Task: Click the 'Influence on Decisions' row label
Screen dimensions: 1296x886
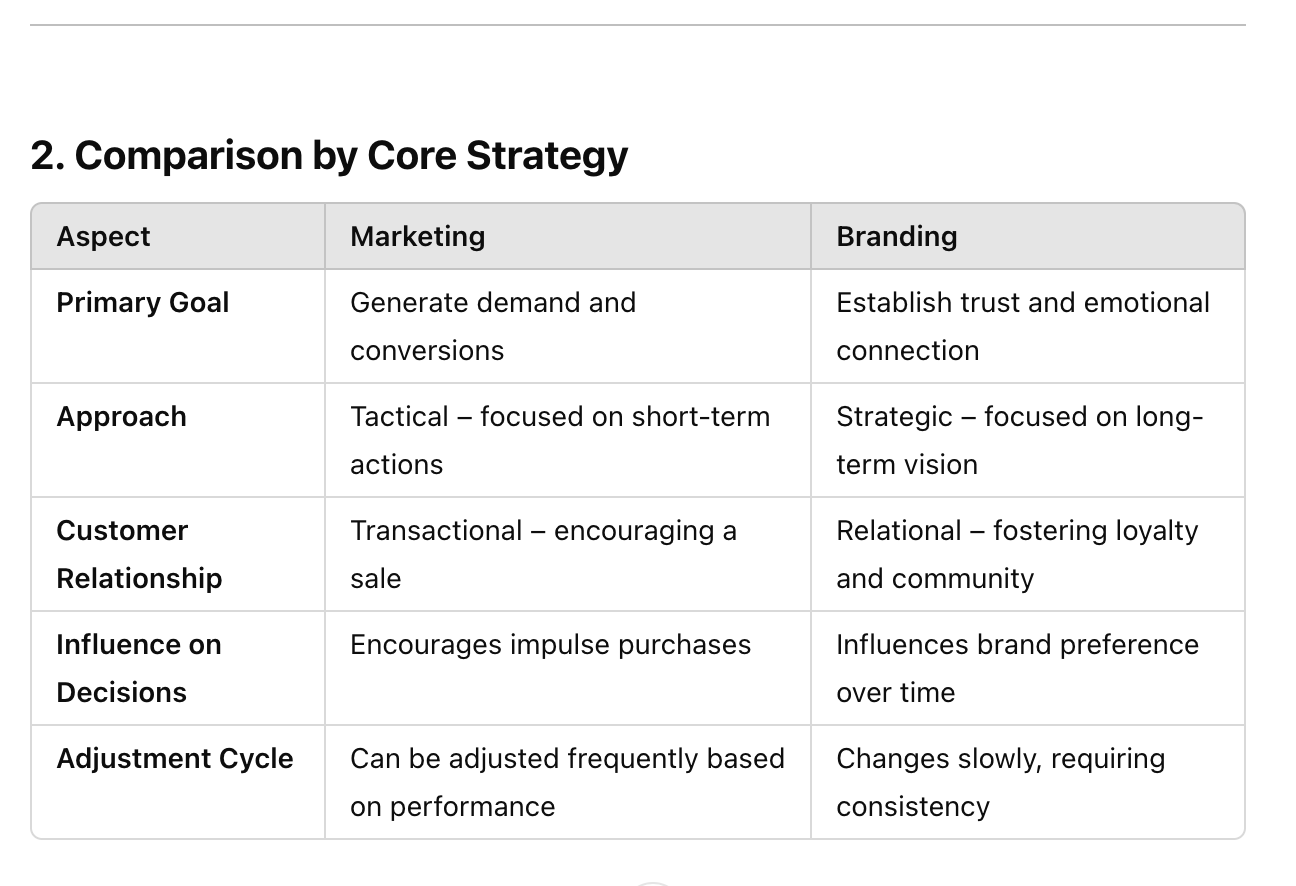Action: pyautogui.click(x=139, y=668)
